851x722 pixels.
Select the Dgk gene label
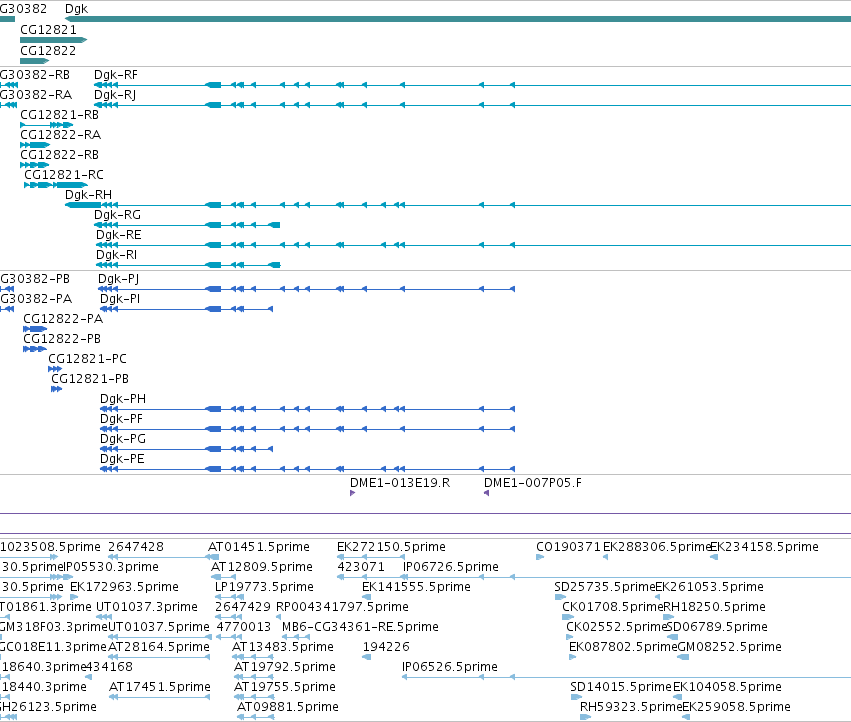[77, 9]
